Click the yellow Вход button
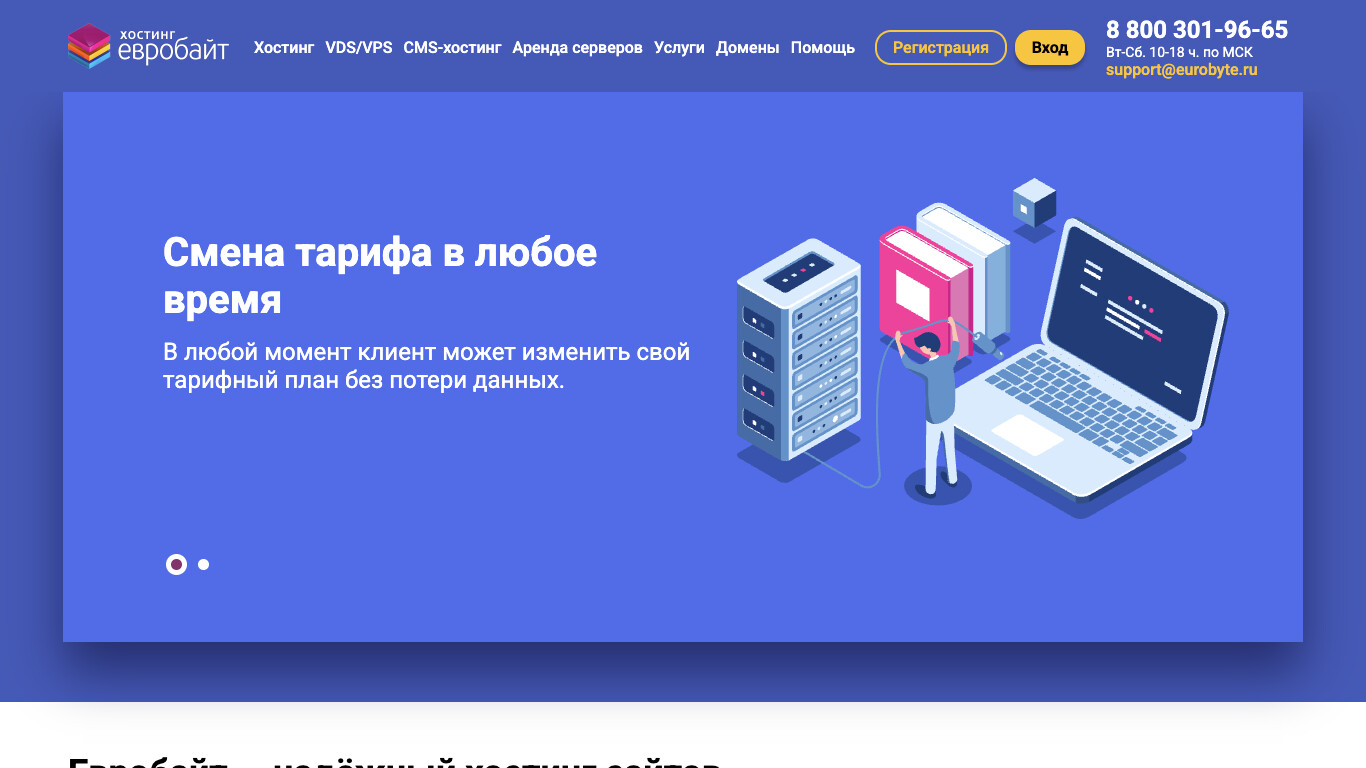Screen dimensions: 1366x768 click(1049, 47)
